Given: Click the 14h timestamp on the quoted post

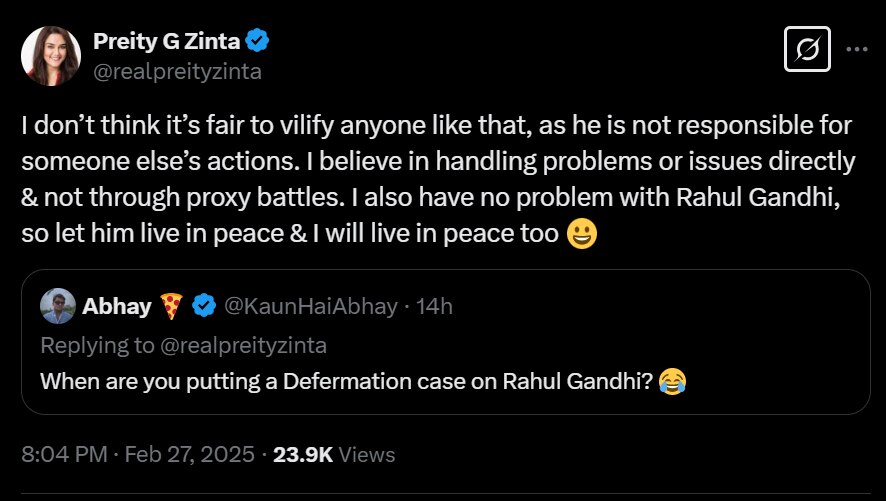Looking at the screenshot, I should (434, 306).
